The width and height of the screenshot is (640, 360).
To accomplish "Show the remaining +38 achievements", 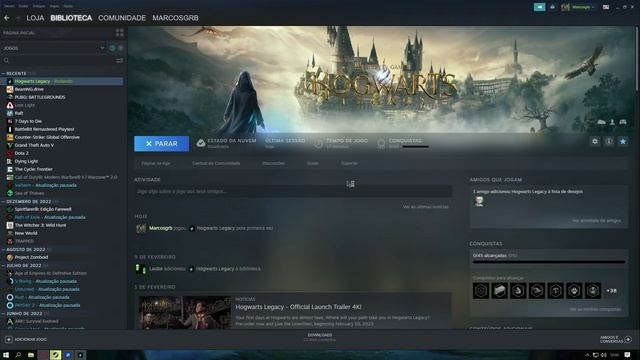I will point(611,291).
